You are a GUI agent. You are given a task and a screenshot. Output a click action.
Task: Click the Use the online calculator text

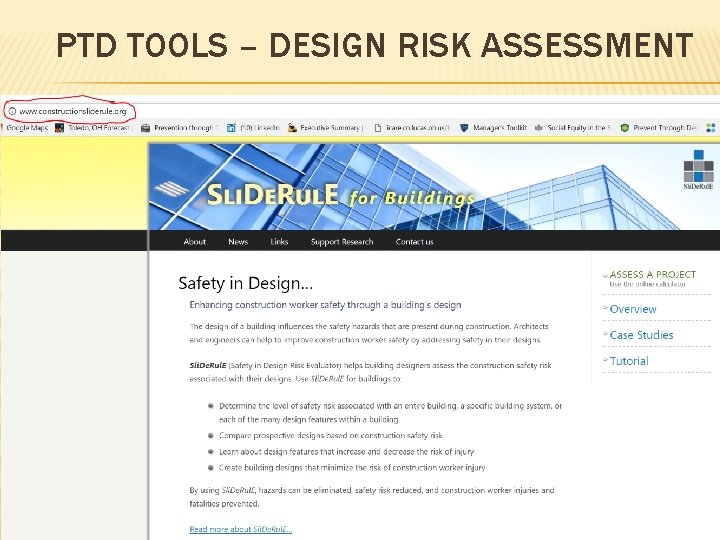pos(647,284)
